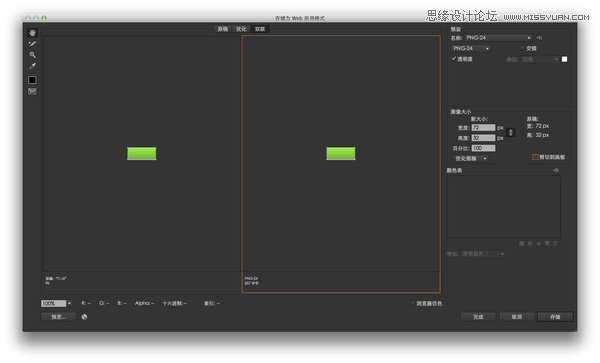Open the preset options menu icon
The width and height of the screenshot is (600, 363).
coord(540,38)
